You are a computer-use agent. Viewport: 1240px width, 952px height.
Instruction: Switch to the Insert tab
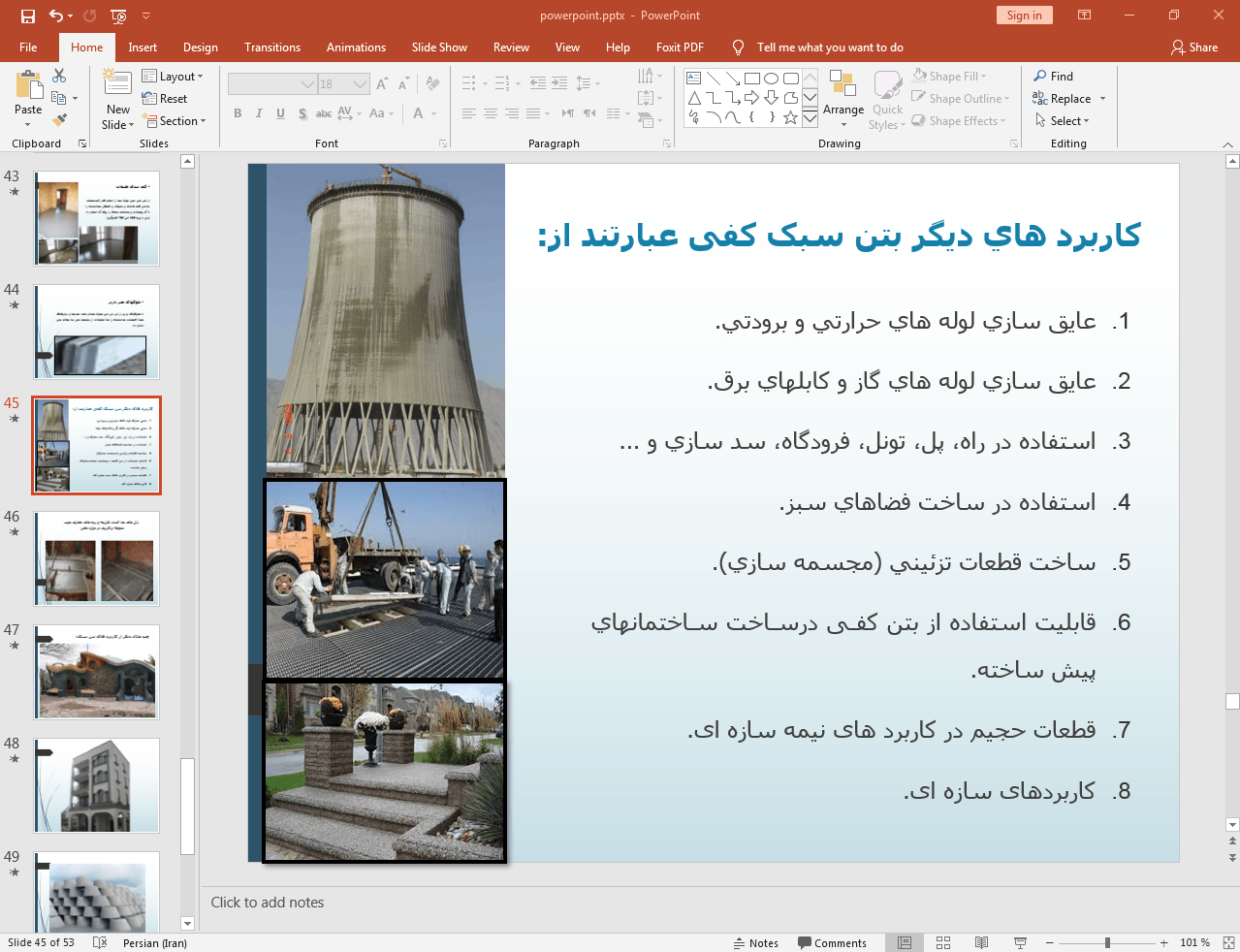143,47
